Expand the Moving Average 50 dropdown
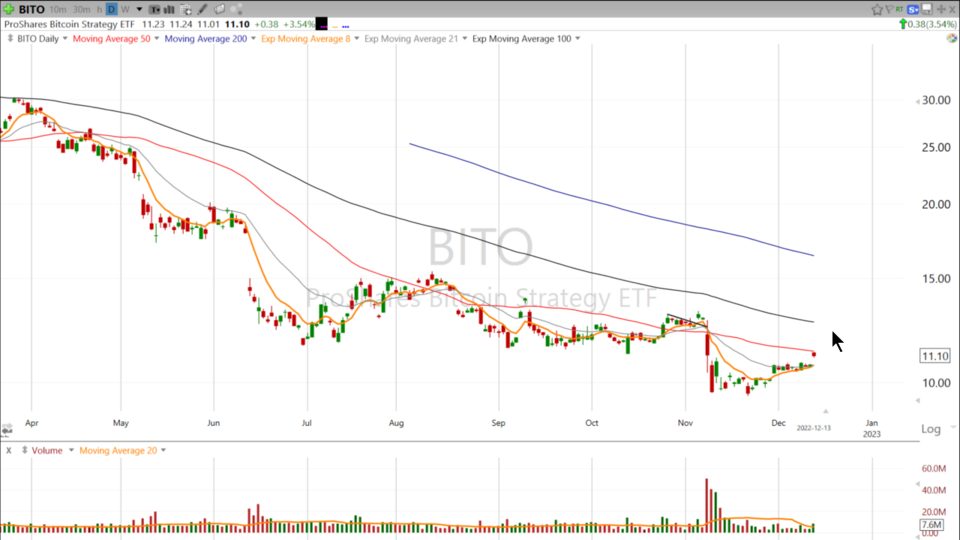 pos(155,39)
